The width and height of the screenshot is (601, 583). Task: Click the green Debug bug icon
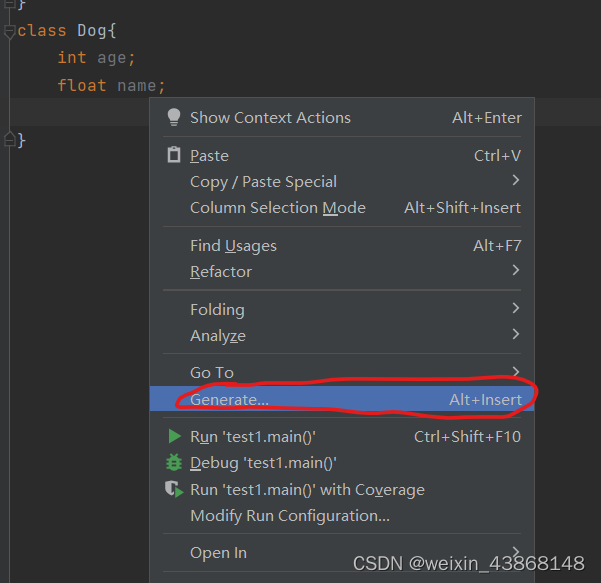pos(174,462)
